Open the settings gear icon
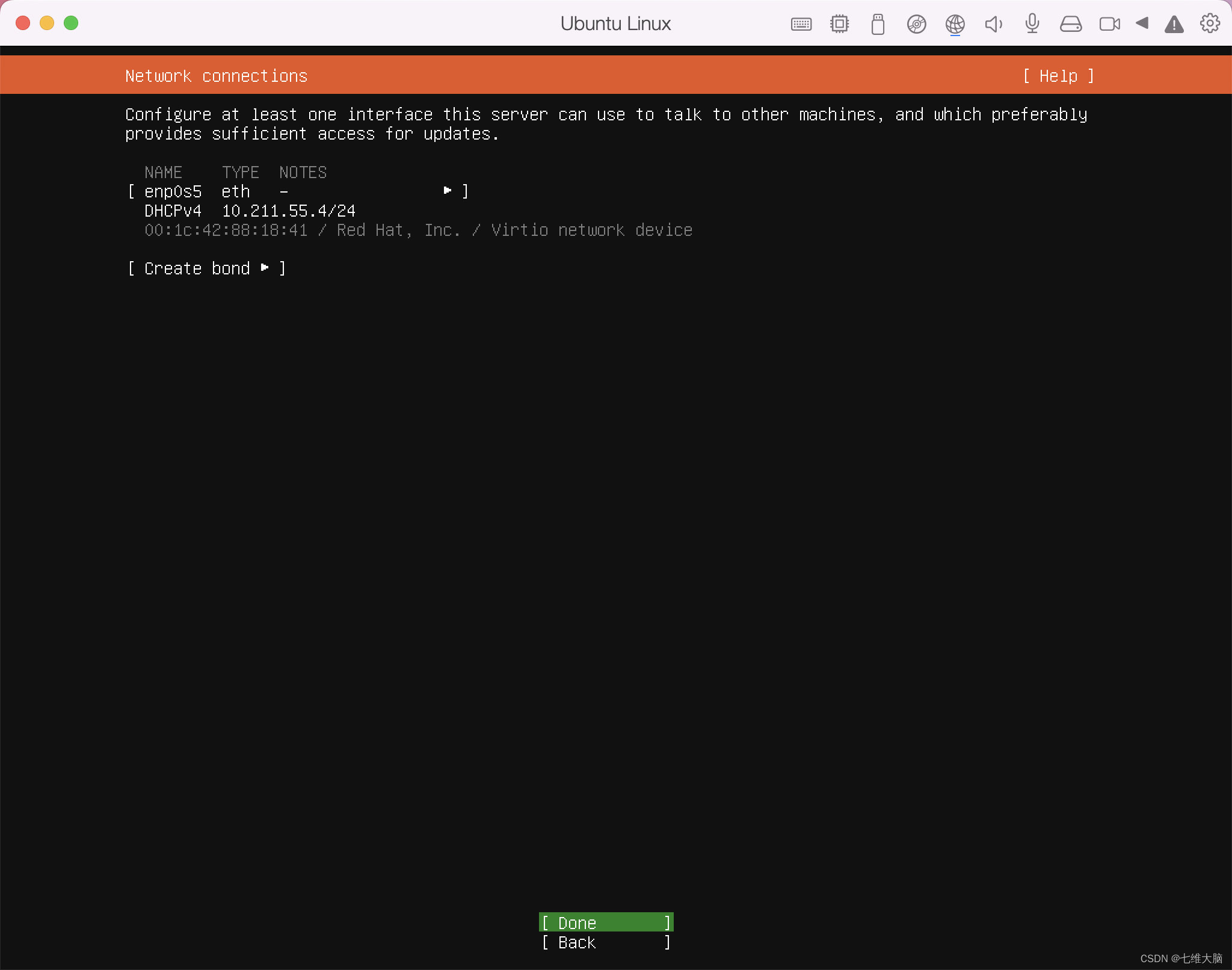Viewport: 1232px width, 970px height. [1210, 22]
